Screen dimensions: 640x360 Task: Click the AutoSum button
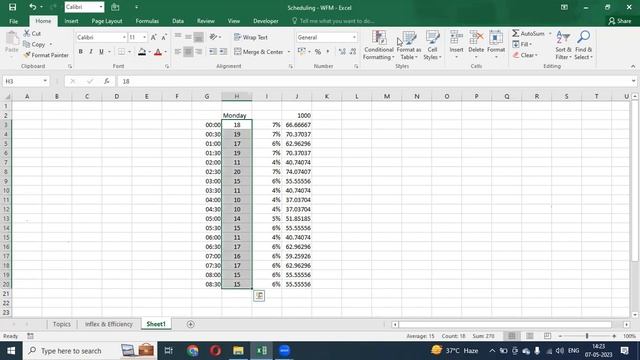529,33
